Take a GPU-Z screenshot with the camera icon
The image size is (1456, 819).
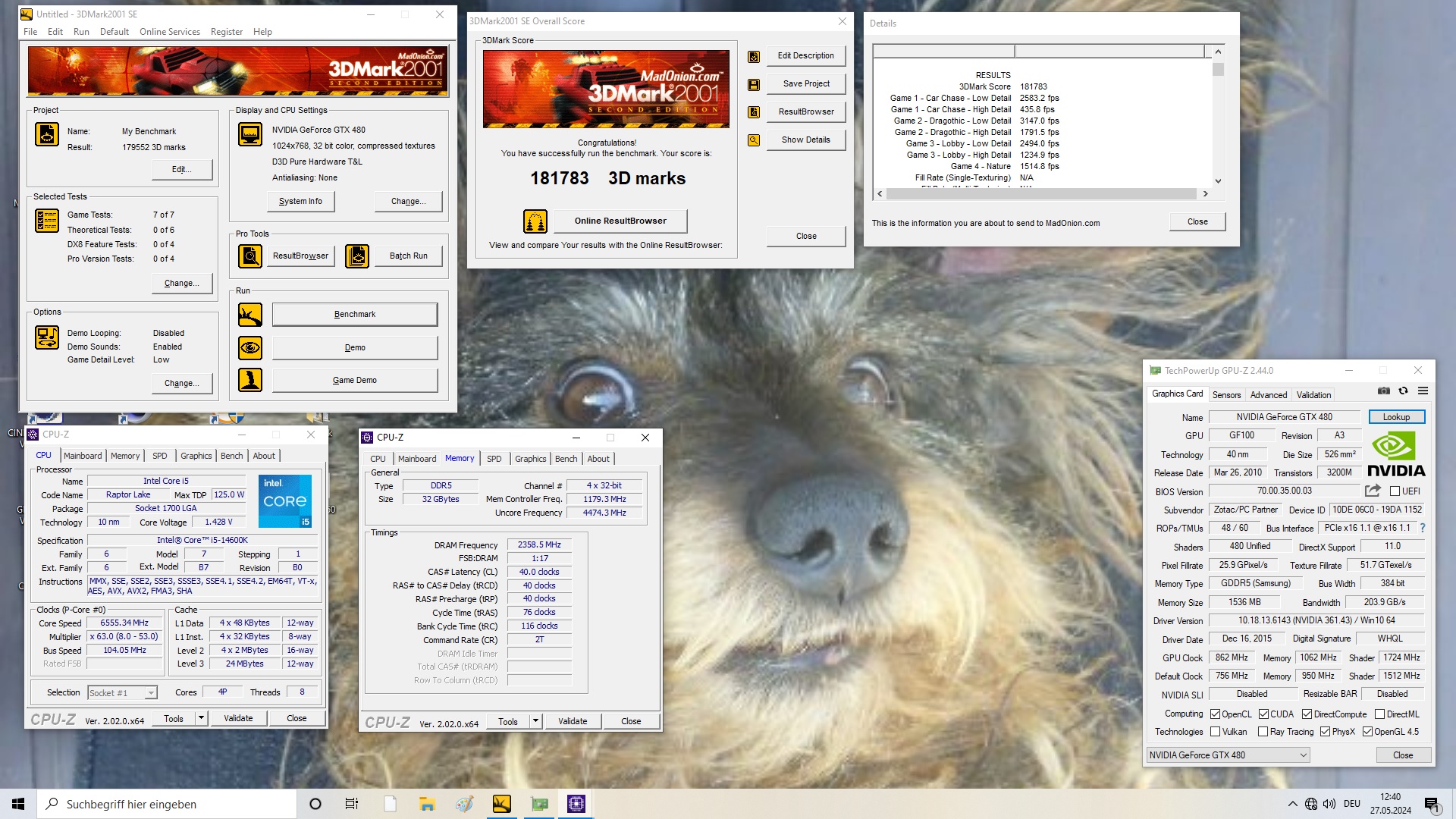pos(1384,391)
